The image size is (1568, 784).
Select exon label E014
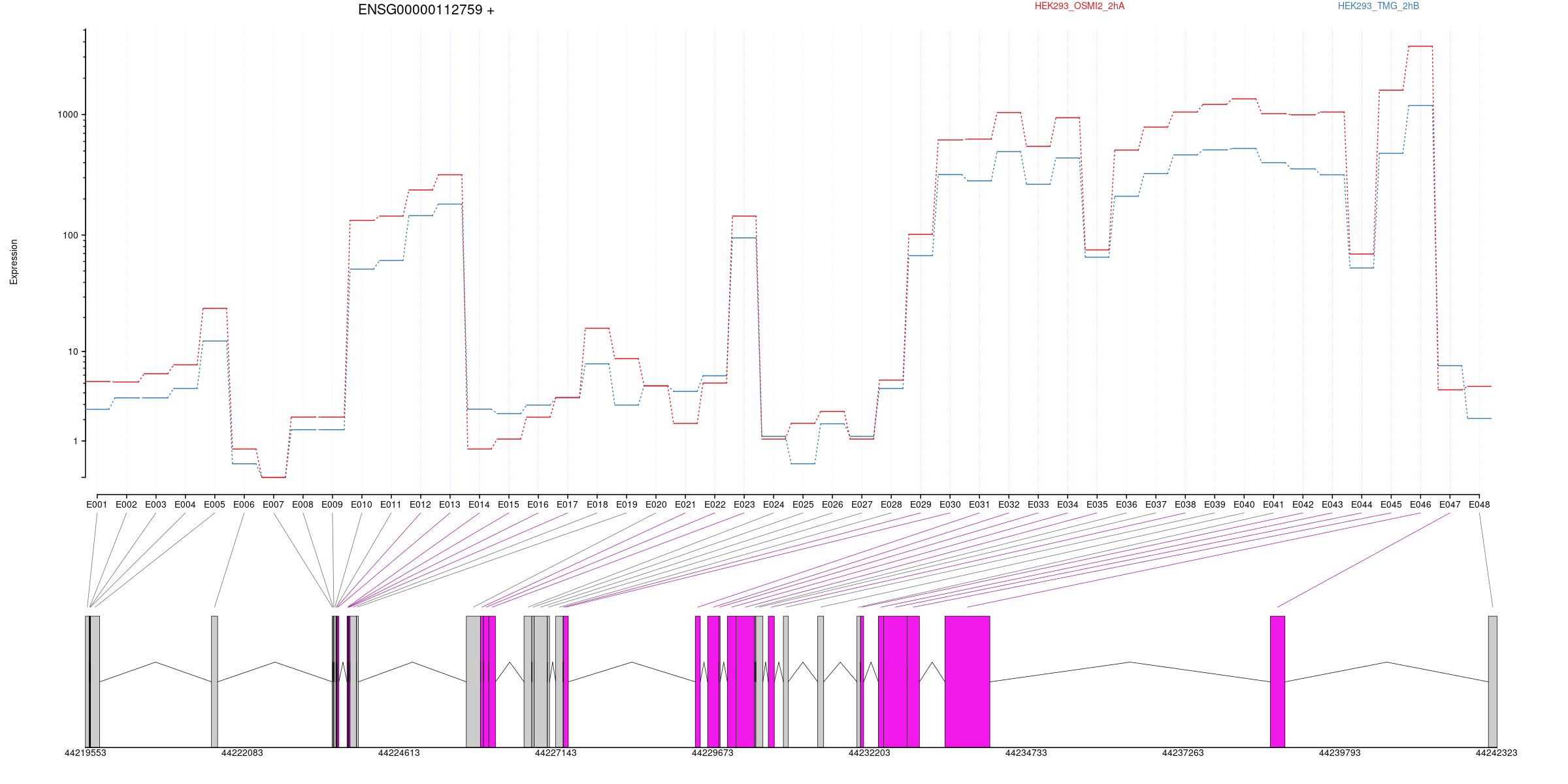tap(479, 504)
